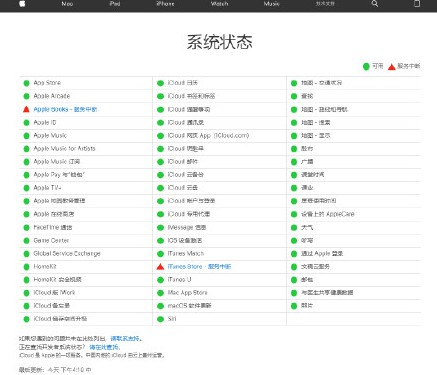Click the "iCloud 版 iWork" row text
The height and width of the screenshot is (375, 437).
(x=54, y=292)
